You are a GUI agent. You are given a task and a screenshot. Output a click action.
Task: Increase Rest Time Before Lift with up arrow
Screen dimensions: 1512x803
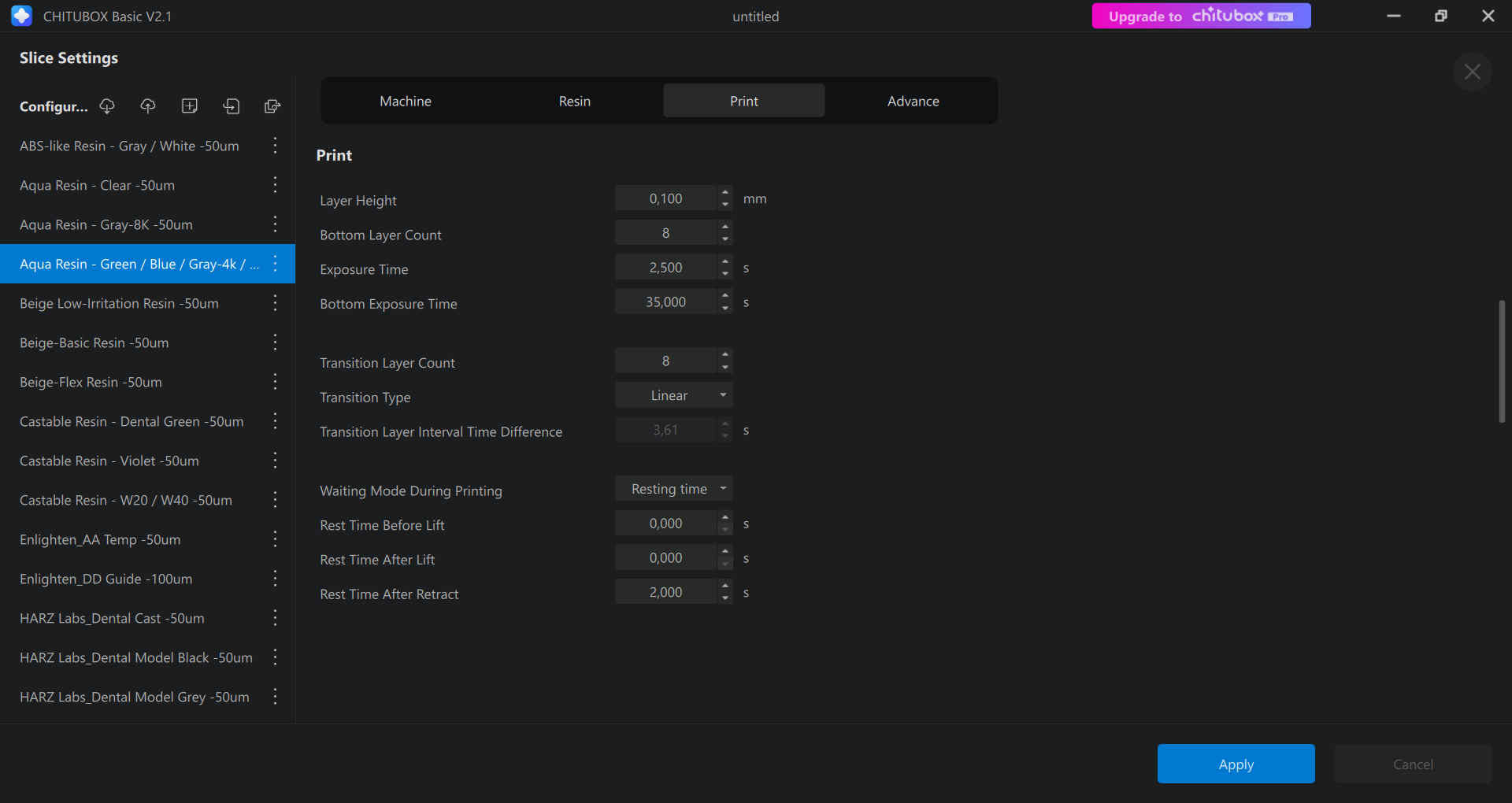pyautogui.click(x=725, y=517)
